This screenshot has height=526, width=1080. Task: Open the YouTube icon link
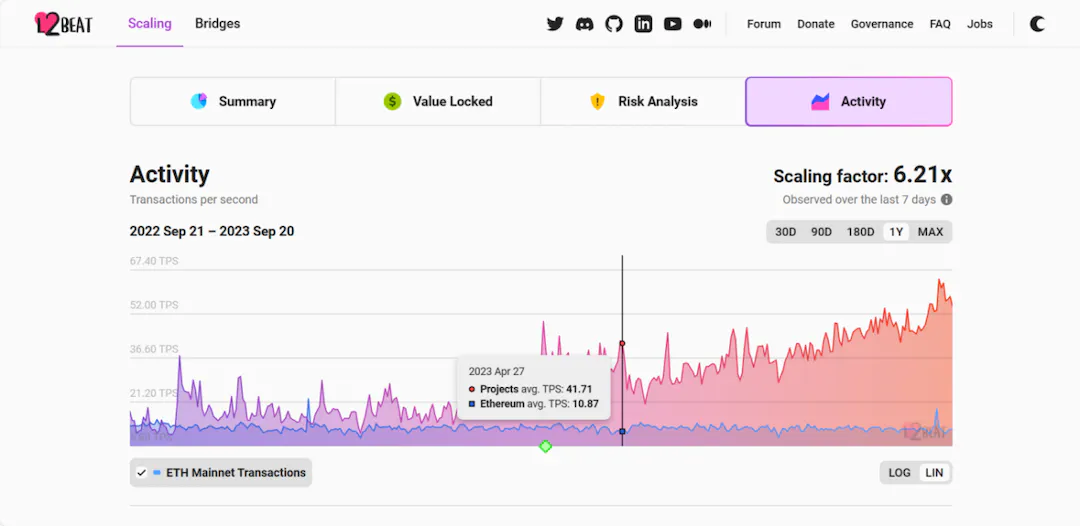click(x=672, y=24)
